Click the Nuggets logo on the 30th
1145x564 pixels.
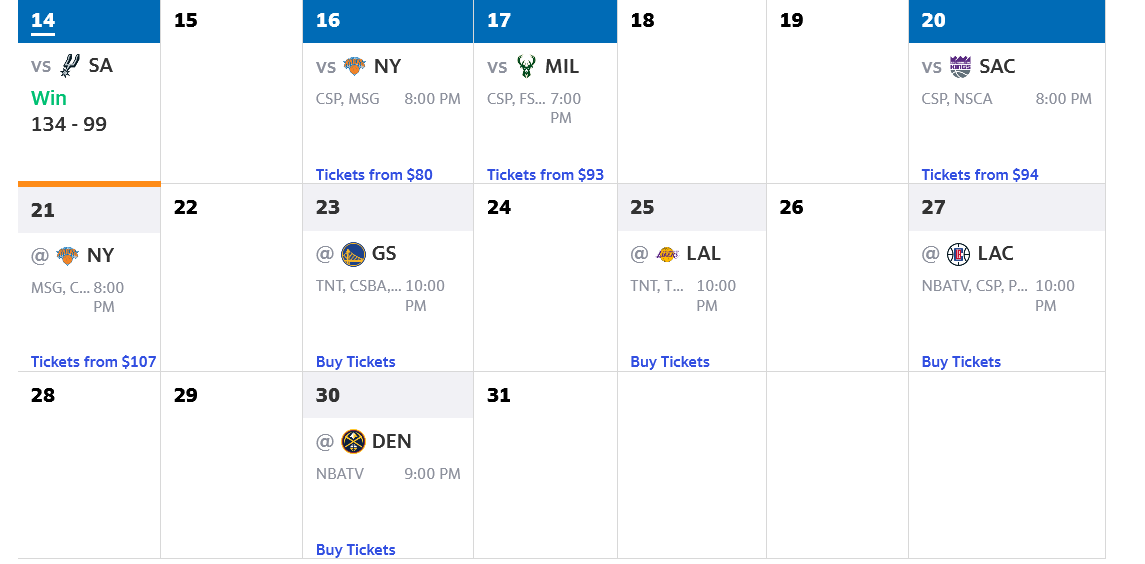coord(353,441)
